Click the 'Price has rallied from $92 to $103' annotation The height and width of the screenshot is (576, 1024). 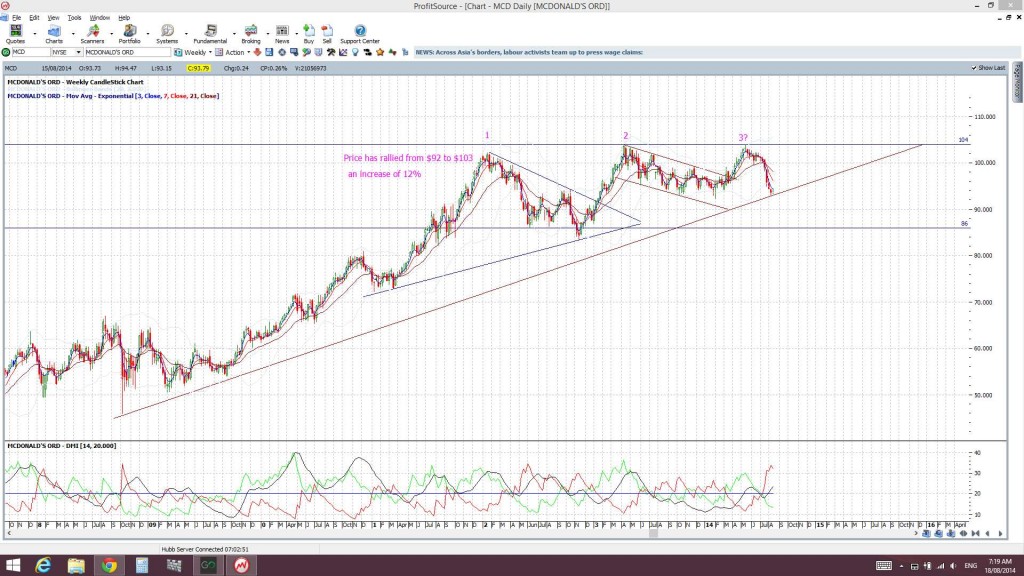point(408,158)
